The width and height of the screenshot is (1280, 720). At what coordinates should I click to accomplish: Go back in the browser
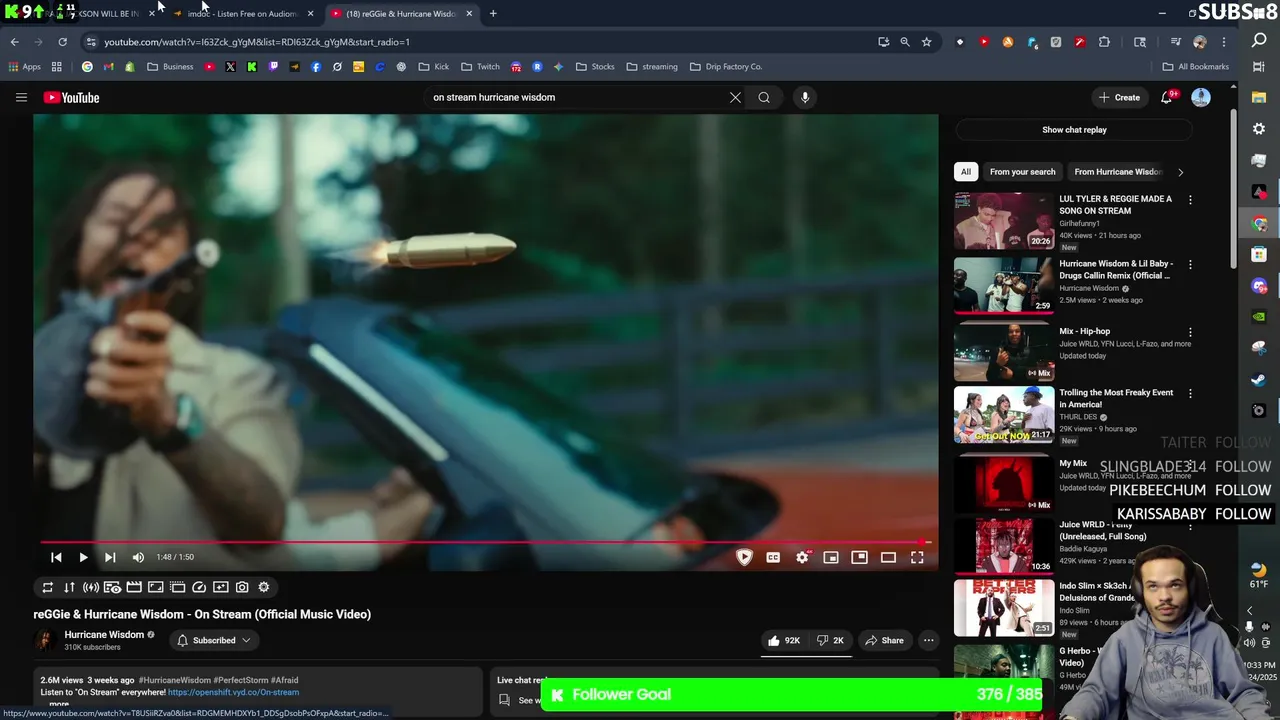(14, 42)
